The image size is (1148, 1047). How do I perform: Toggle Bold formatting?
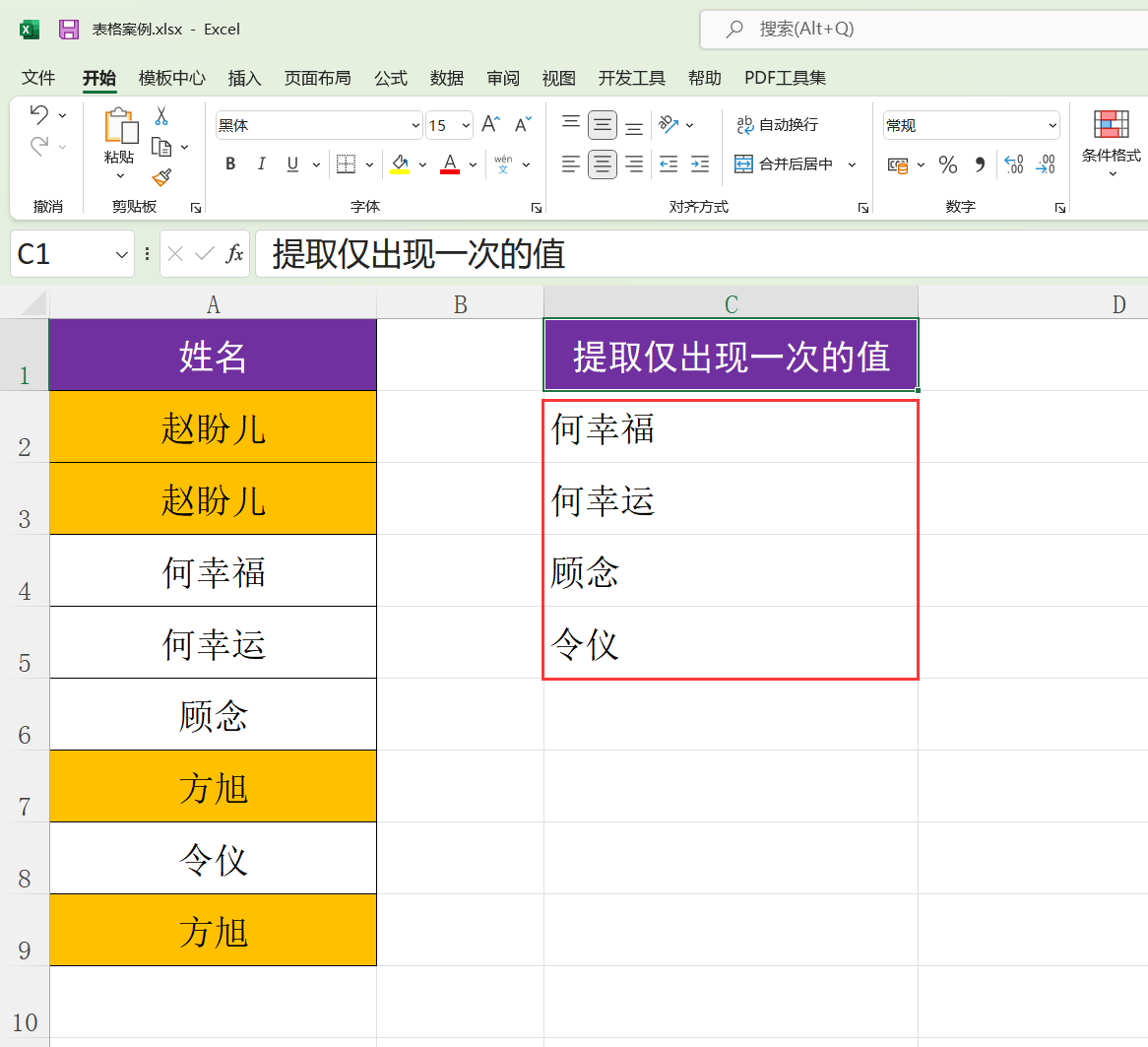tap(230, 164)
